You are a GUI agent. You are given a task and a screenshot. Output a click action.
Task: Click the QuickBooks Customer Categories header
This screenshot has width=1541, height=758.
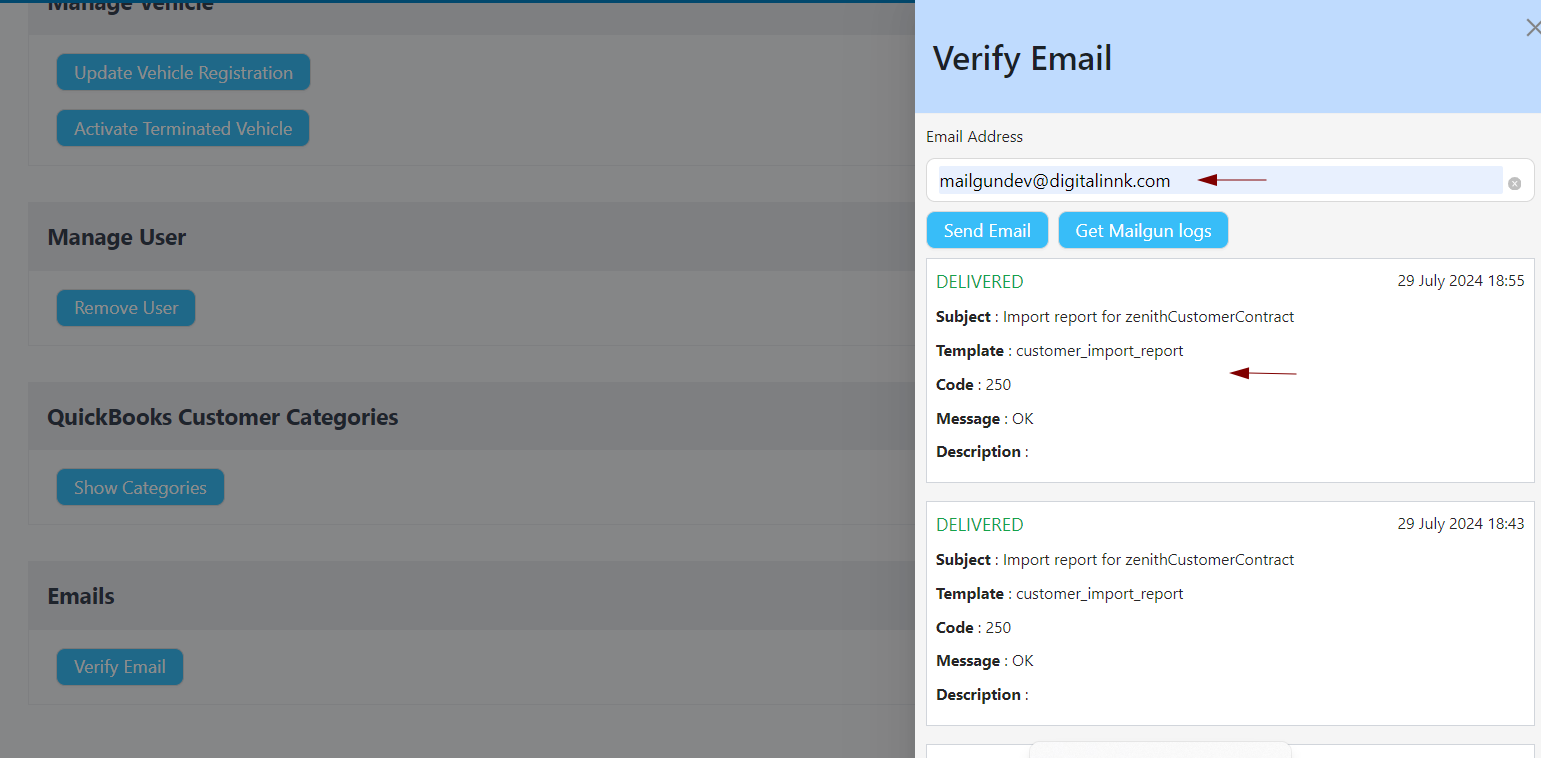pyautogui.click(x=222, y=417)
